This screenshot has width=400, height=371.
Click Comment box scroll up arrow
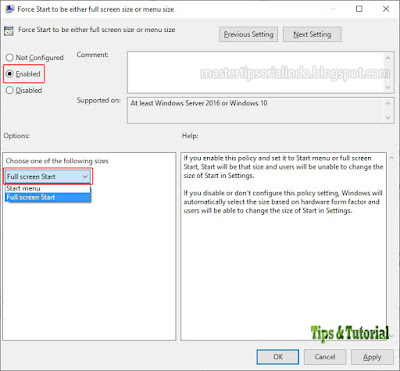[x=388, y=58]
